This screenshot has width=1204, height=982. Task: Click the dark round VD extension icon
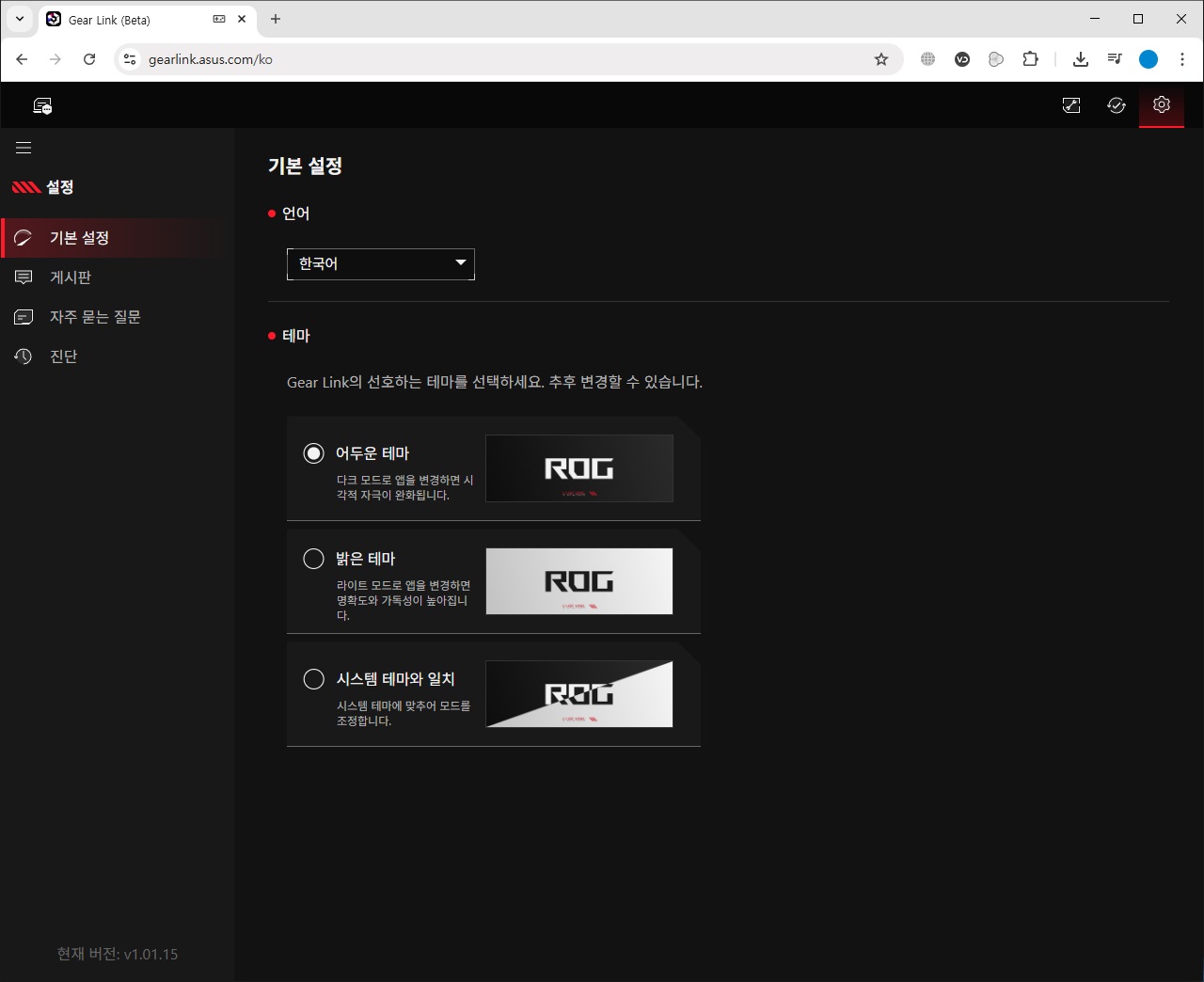coord(962,59)
